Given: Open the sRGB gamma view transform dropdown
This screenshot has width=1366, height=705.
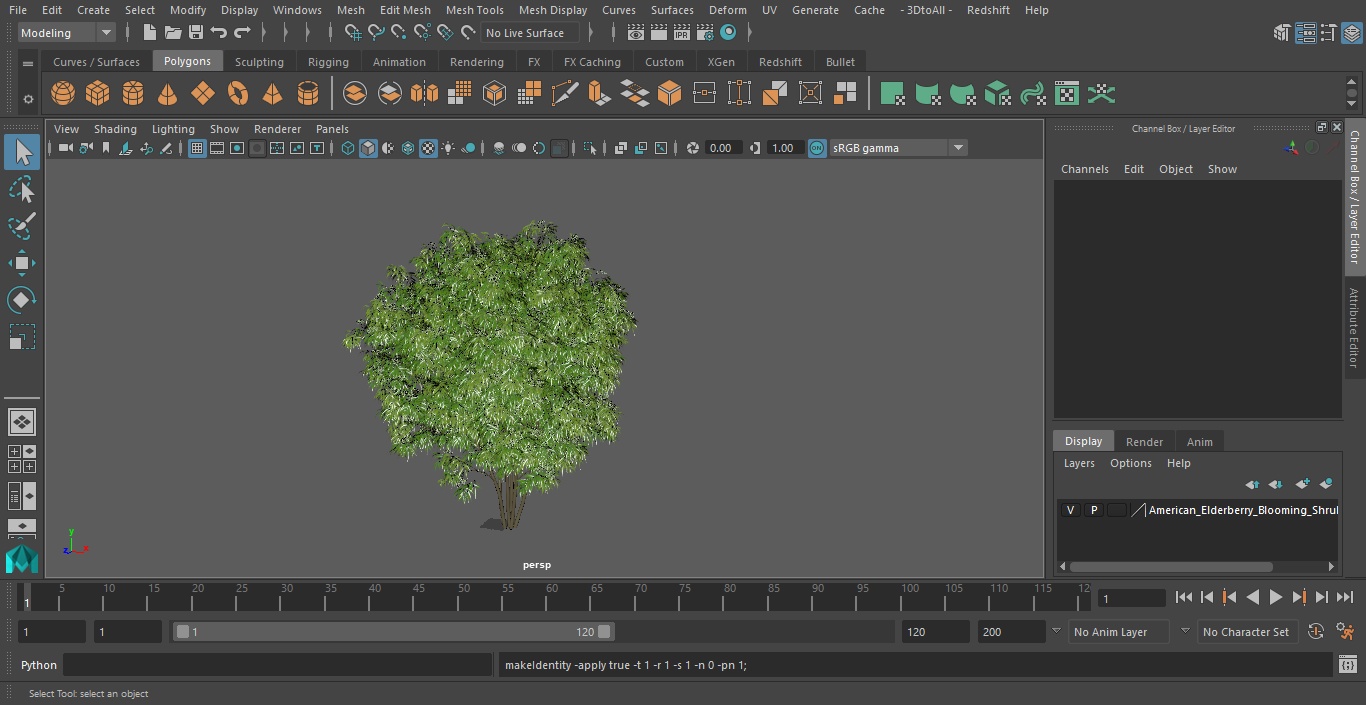Looking at the screenshot, I should tap(898, 148).
